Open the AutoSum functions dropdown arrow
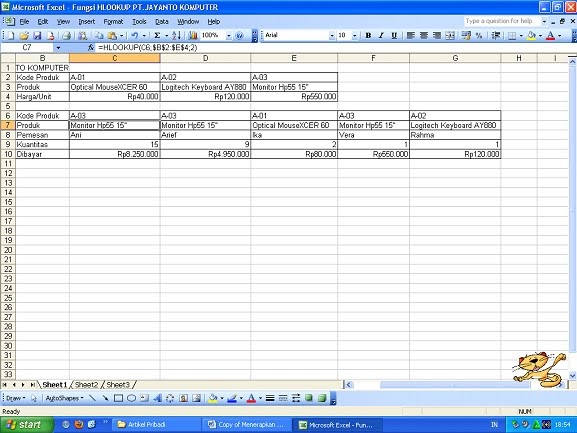Screen dimensions: 577x433 click(x=166, y=36)
